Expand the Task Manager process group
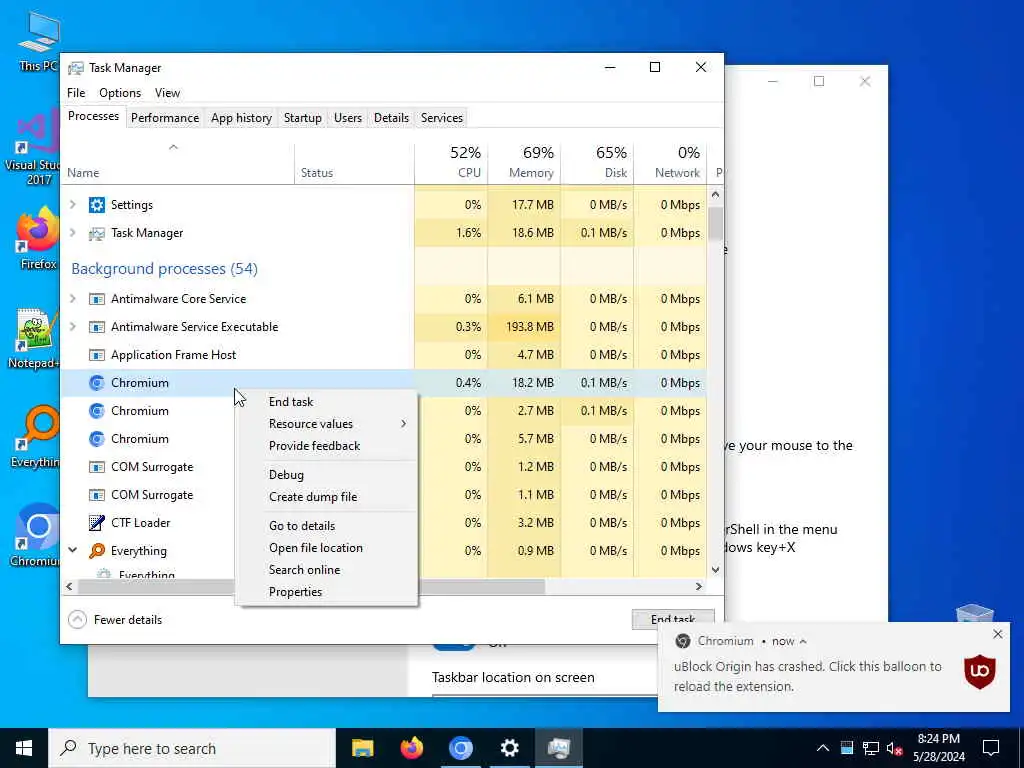 click(73, 233)
